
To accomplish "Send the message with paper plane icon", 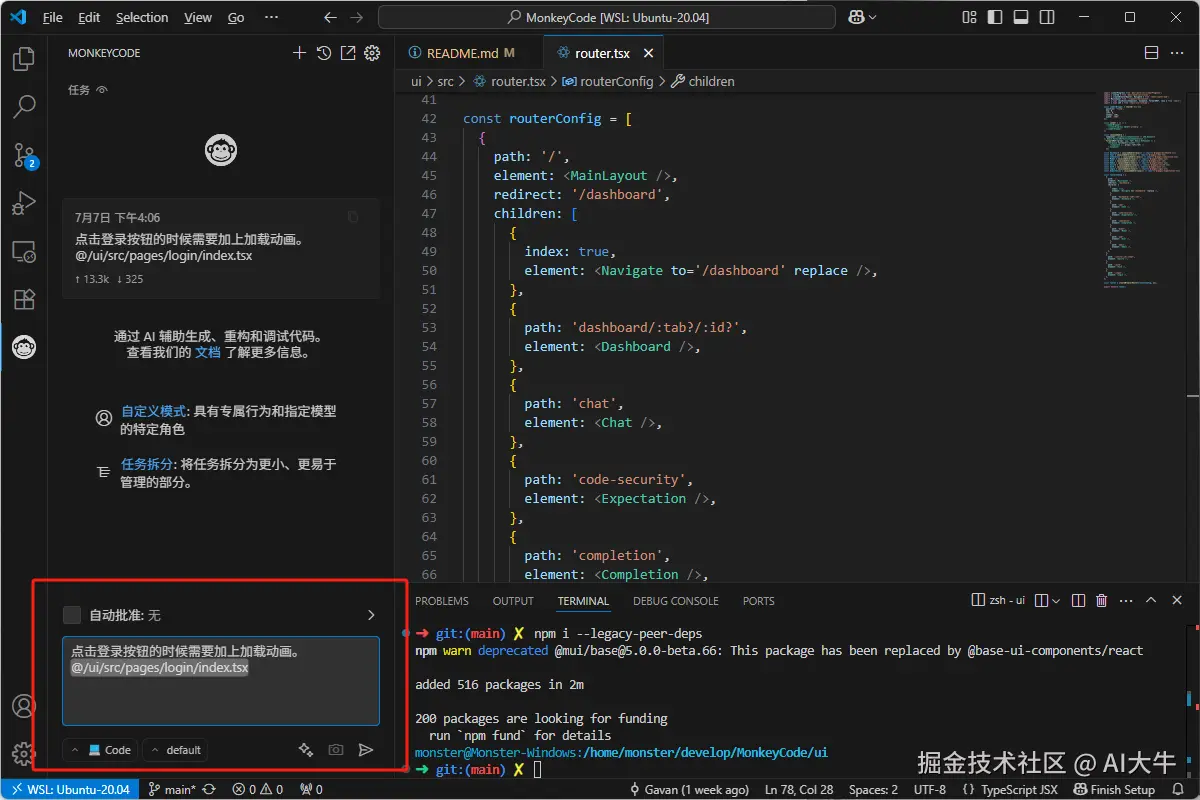I will click(366, 750).
